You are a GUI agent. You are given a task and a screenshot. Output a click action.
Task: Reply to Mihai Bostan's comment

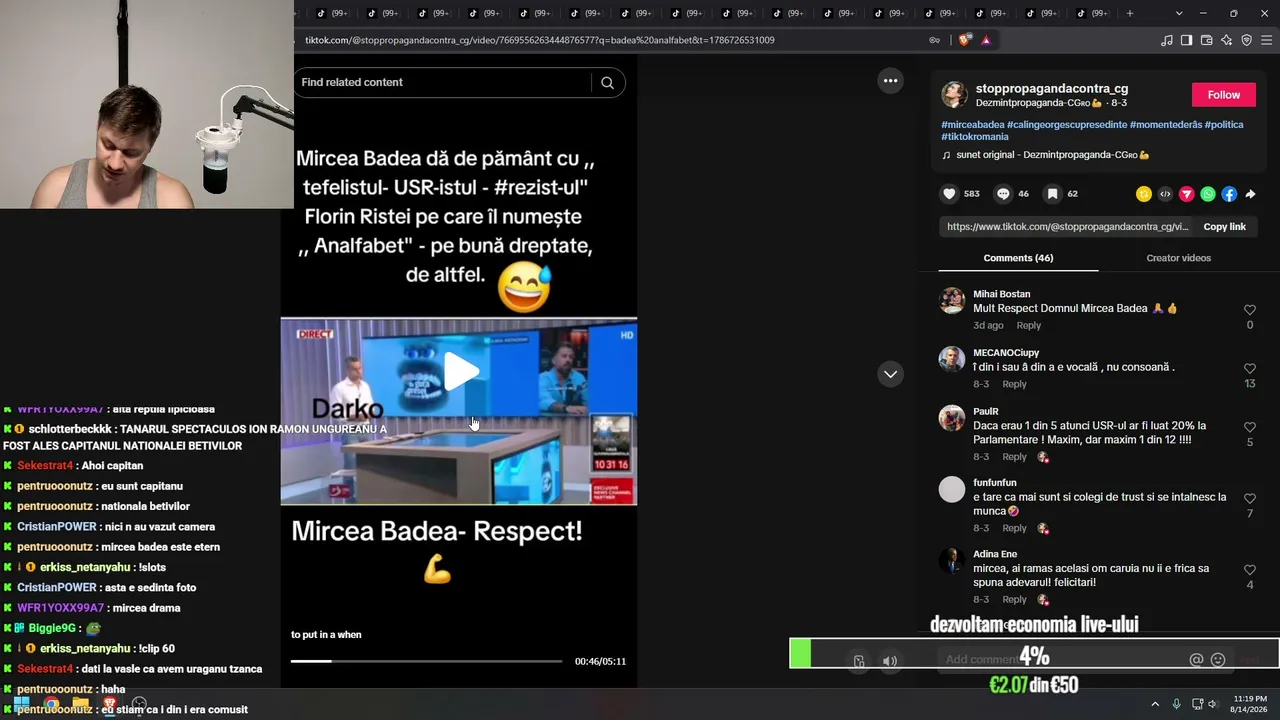click(1028, 326)
